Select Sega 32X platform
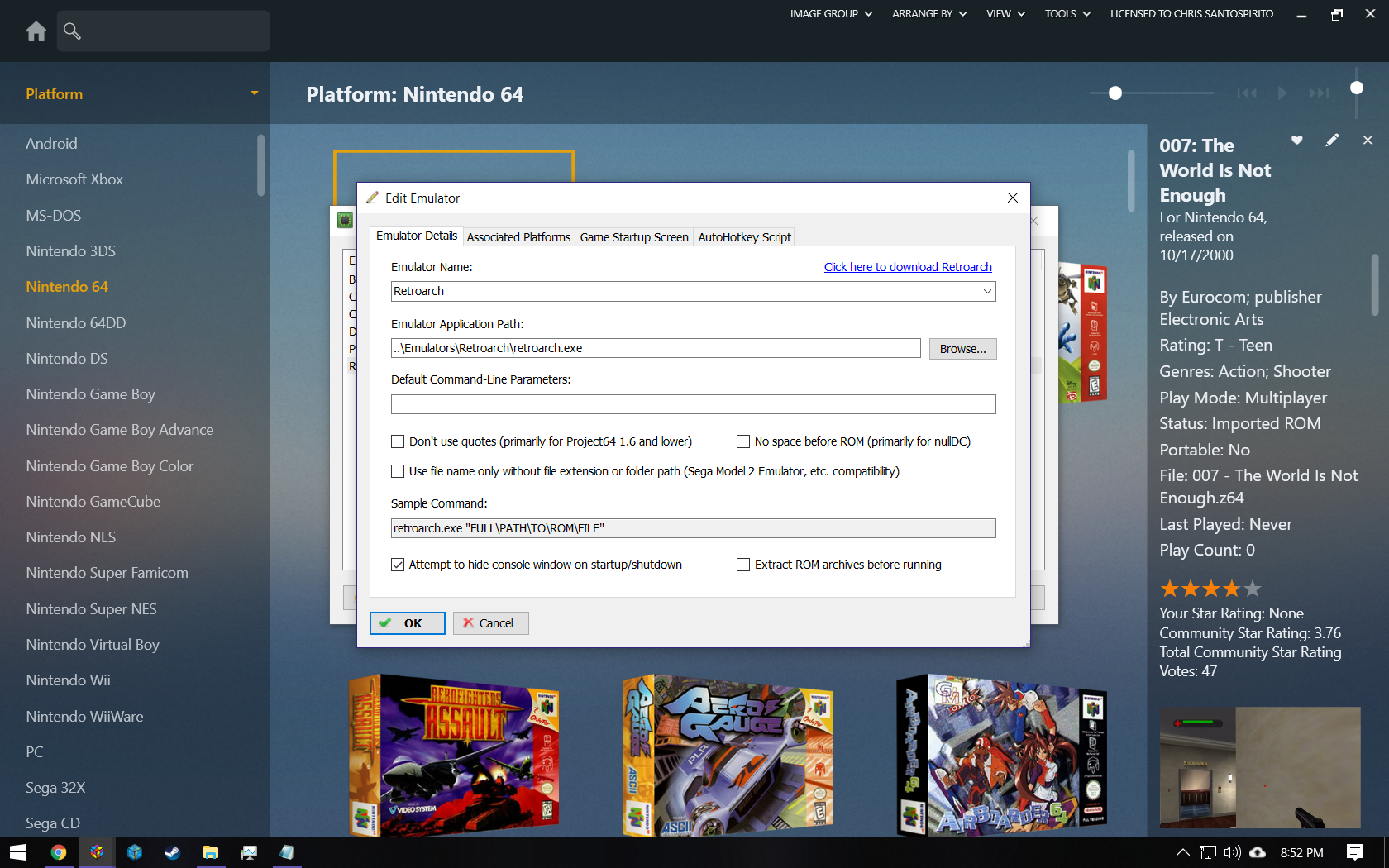This screenshot has width=1389, height=868. click(x=55, y=788)
